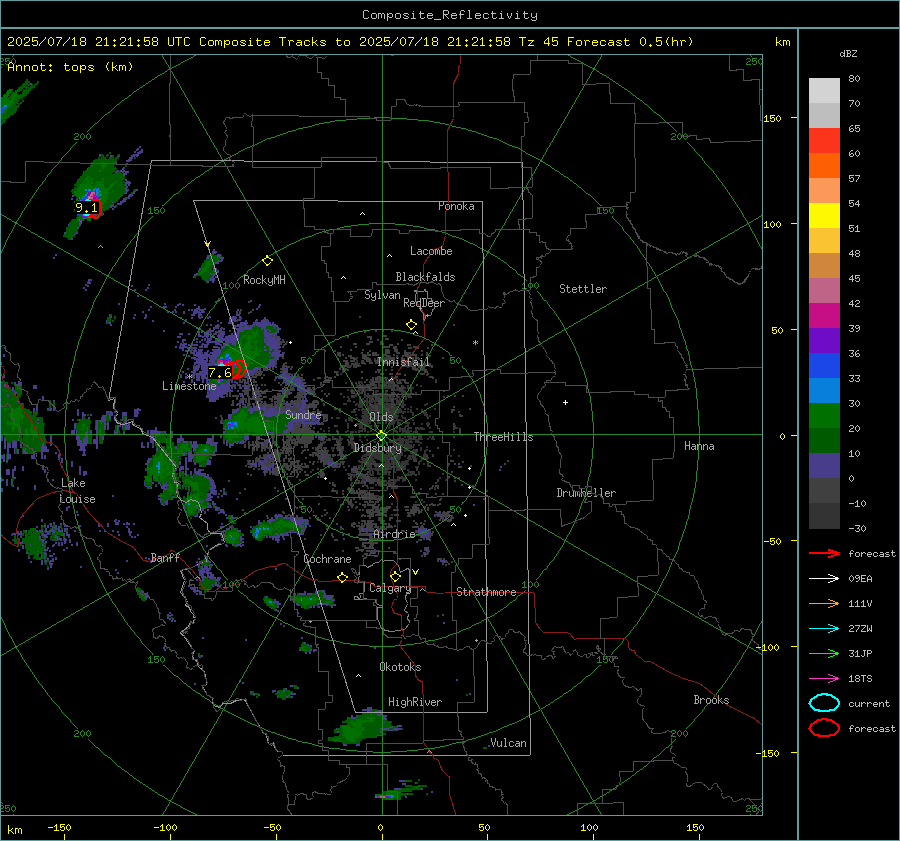This screenshot has height=841, width=900.
Task: Click the Banff label
Action: [x=165, y=558]
